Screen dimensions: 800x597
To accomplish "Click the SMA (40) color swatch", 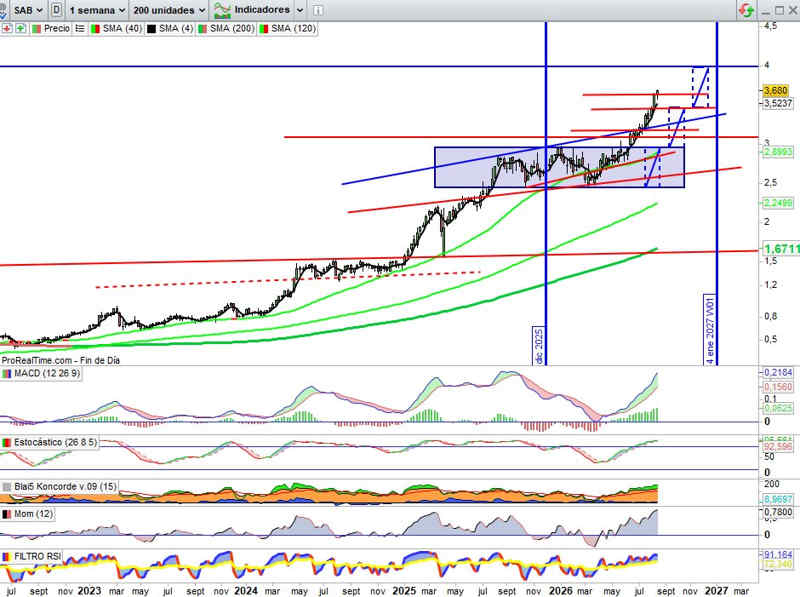I will tap(95, 29).
